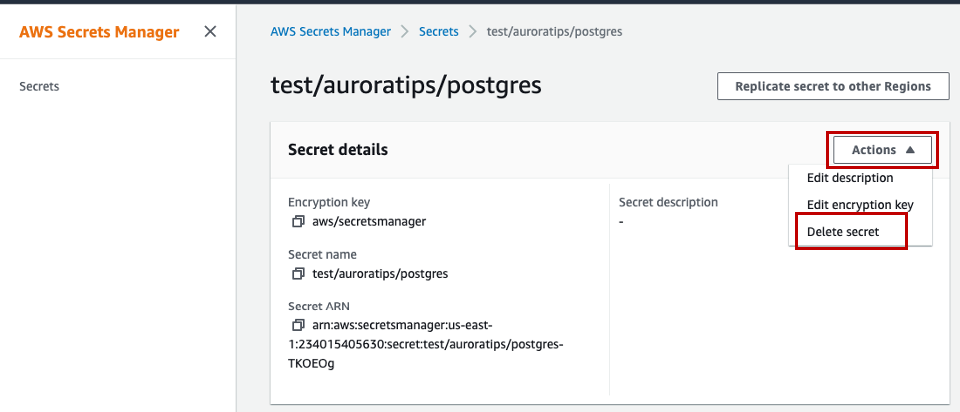Click the Secret ARN label
Image resolution: width=960 pixels, height=412 pixels.
[319, 305]
